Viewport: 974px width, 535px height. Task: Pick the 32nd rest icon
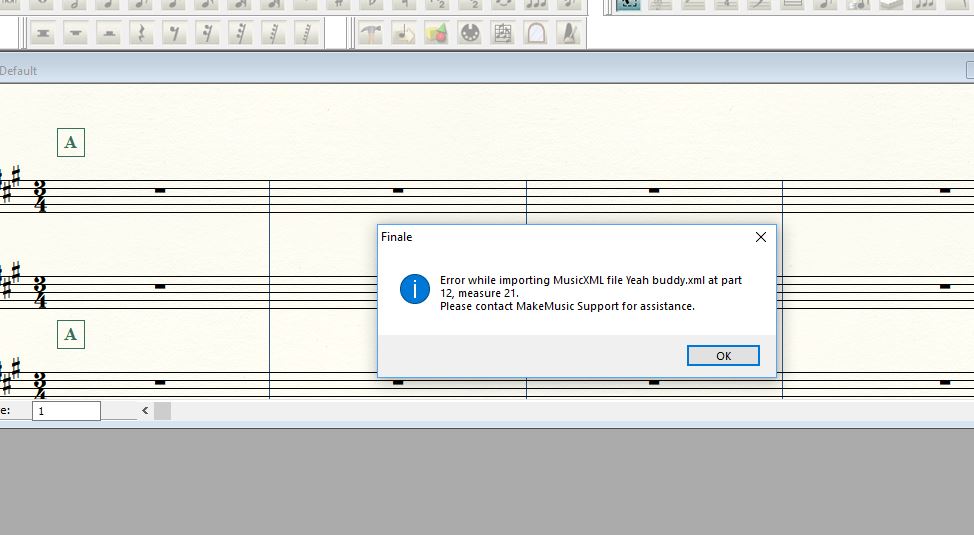[x=241, y=34]
